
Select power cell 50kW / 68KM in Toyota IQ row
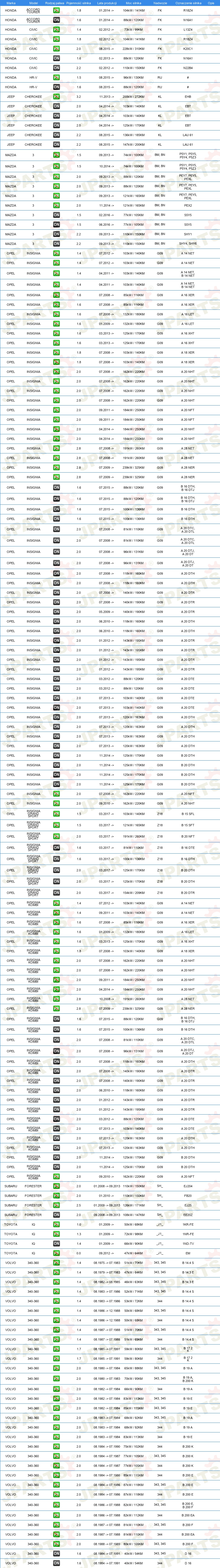tap(133, 1225)
